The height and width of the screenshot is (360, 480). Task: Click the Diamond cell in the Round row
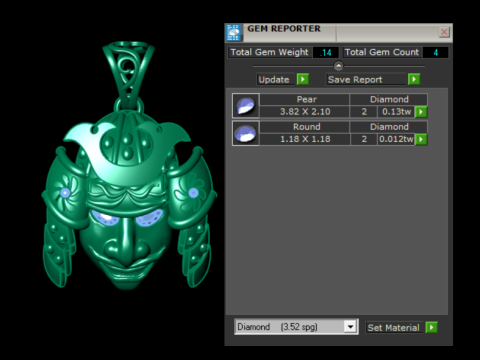click(x=389, y=127)
